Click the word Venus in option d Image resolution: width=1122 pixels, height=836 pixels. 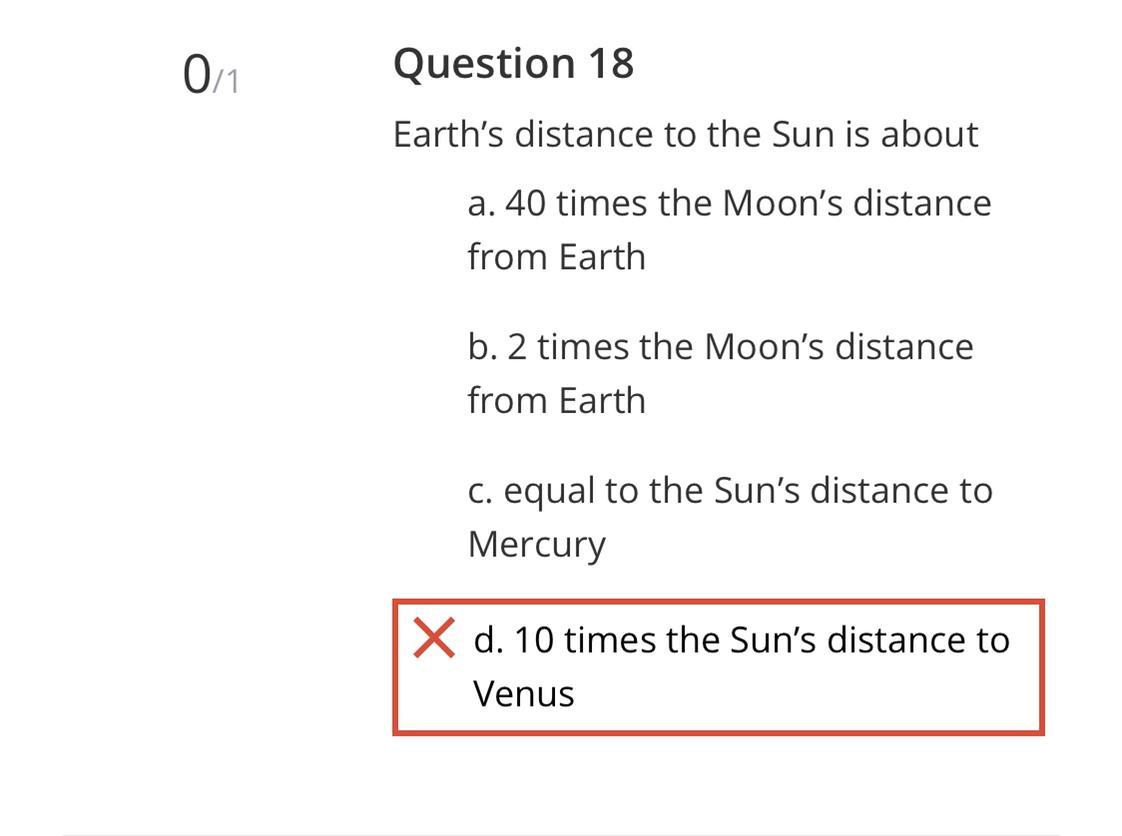524,694
